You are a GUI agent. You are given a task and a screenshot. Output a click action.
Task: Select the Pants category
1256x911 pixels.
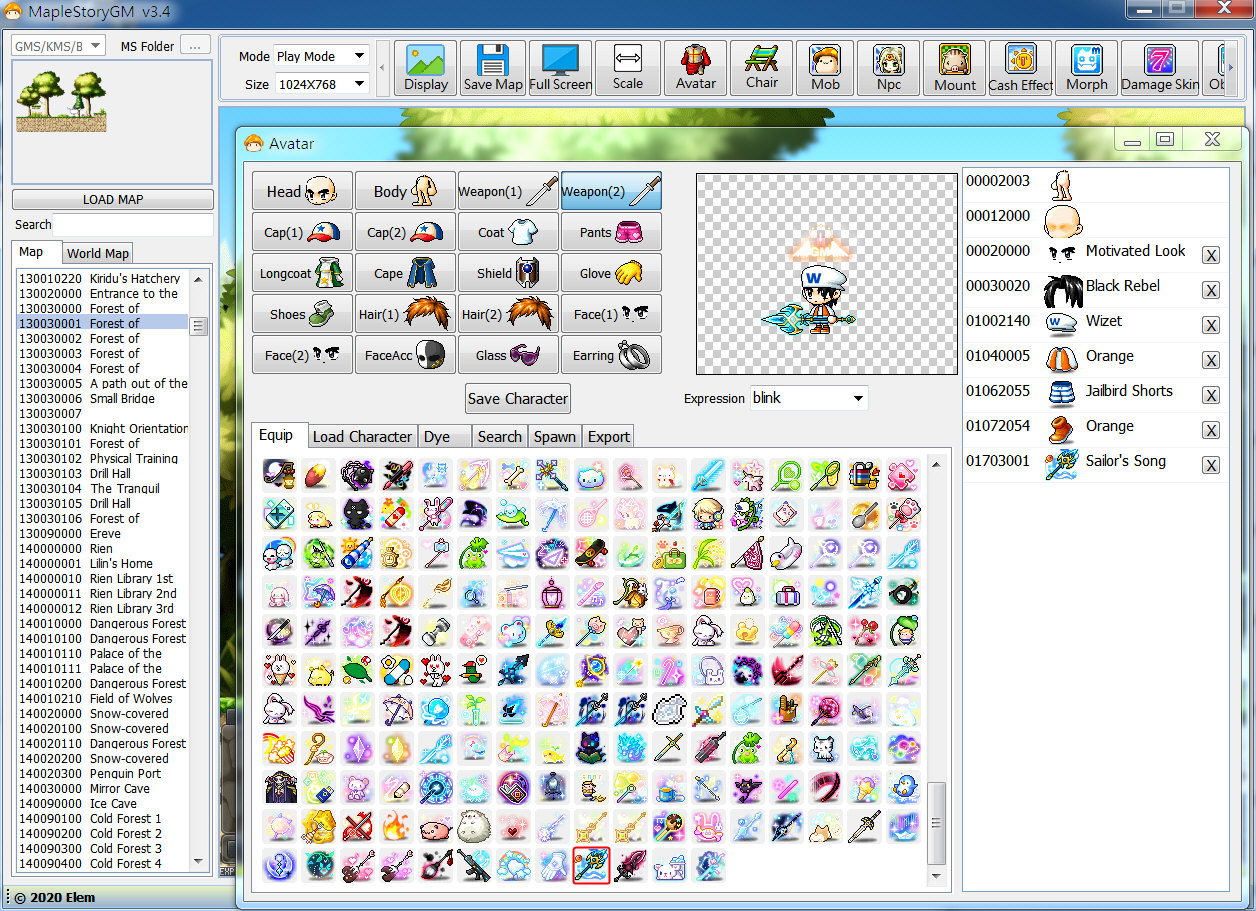[611, 232]
